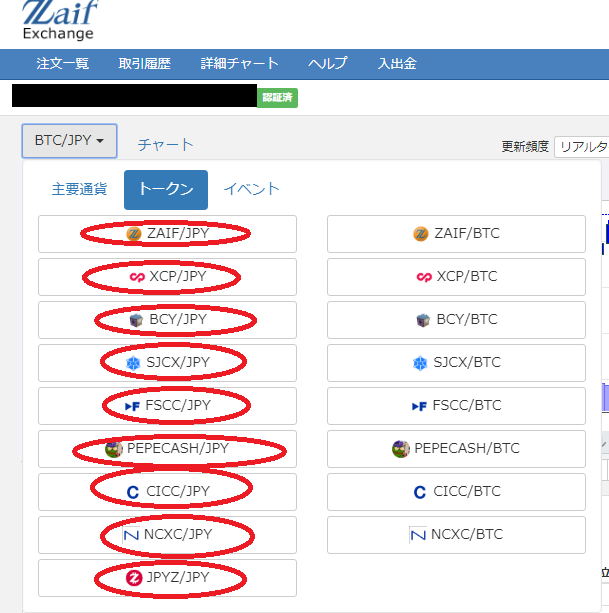Select the PEPECASH/JPY pair label
This screenshot has width=609, height=613.
pyautogui.click(x=178, y=448)
